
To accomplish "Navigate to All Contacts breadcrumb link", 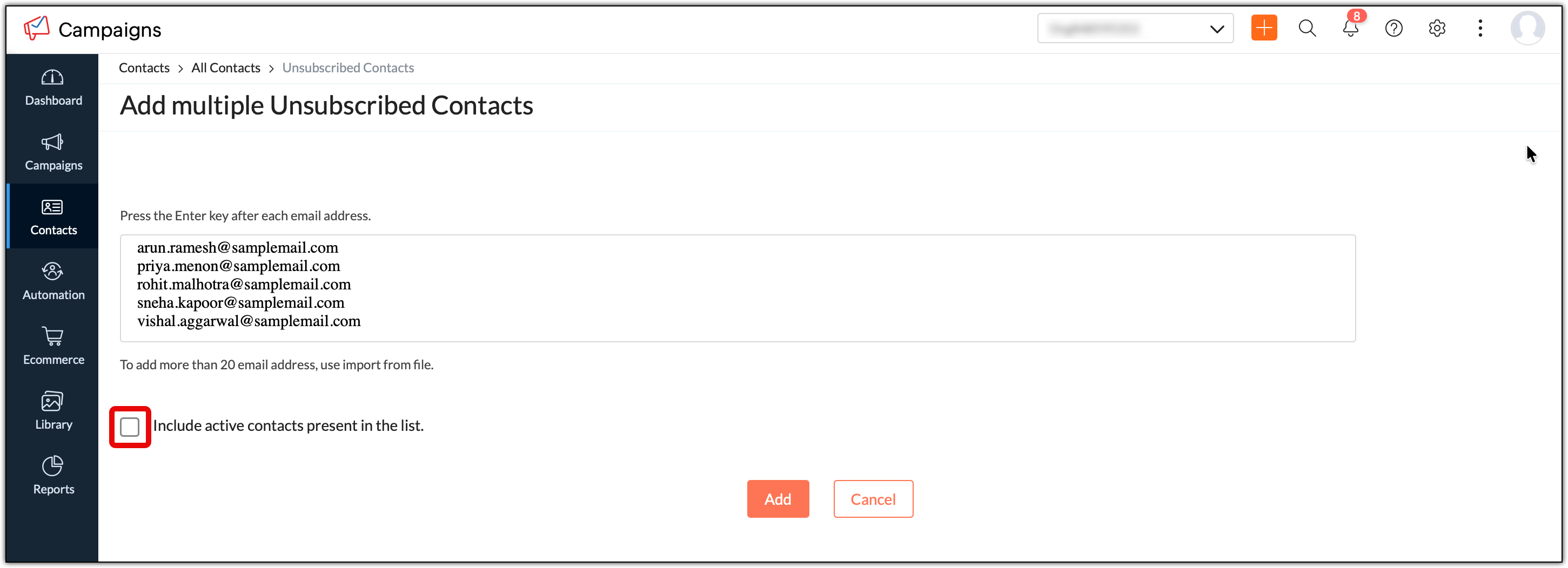I will [x=225, y=68].
